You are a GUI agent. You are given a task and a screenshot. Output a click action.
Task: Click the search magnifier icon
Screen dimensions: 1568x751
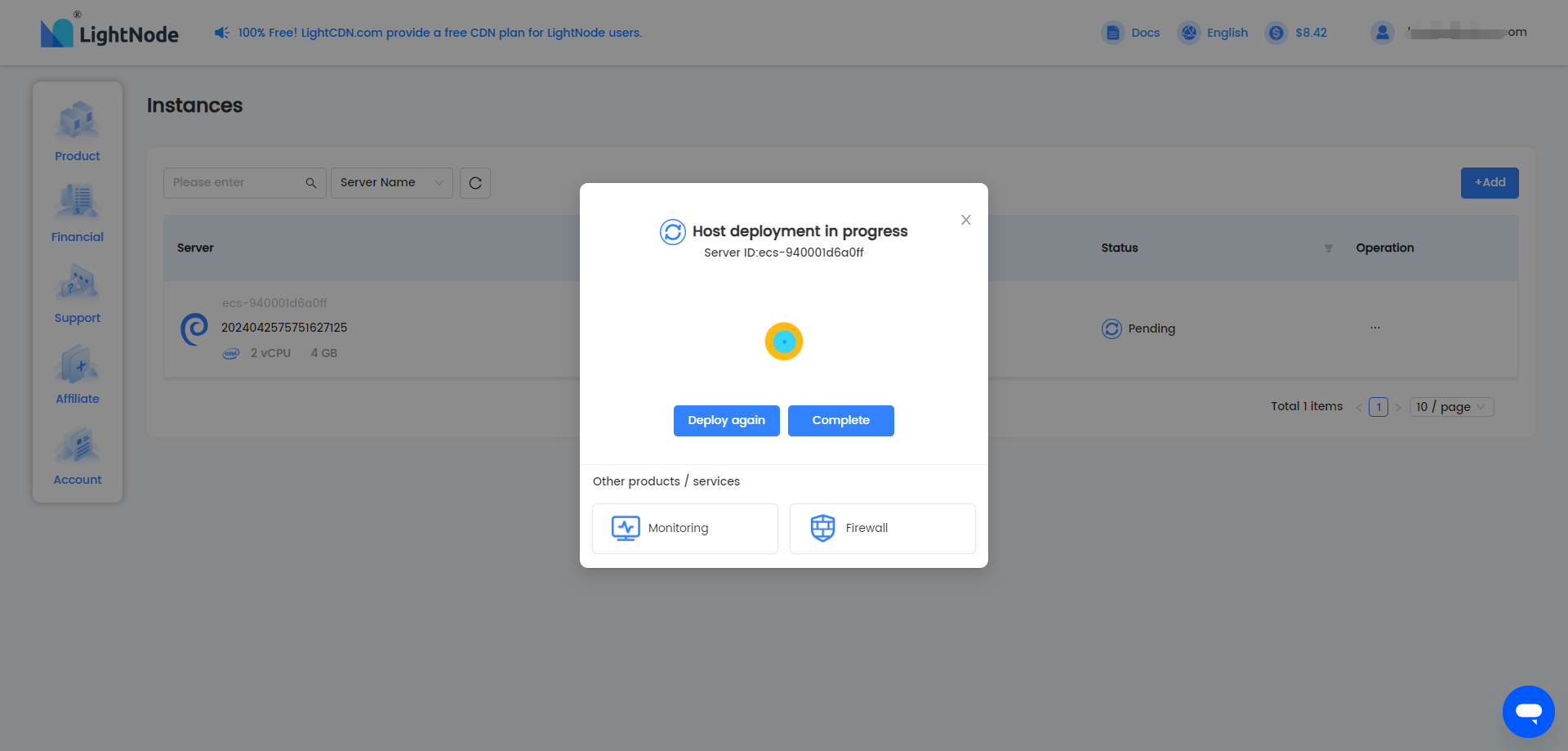pos(311,183)
